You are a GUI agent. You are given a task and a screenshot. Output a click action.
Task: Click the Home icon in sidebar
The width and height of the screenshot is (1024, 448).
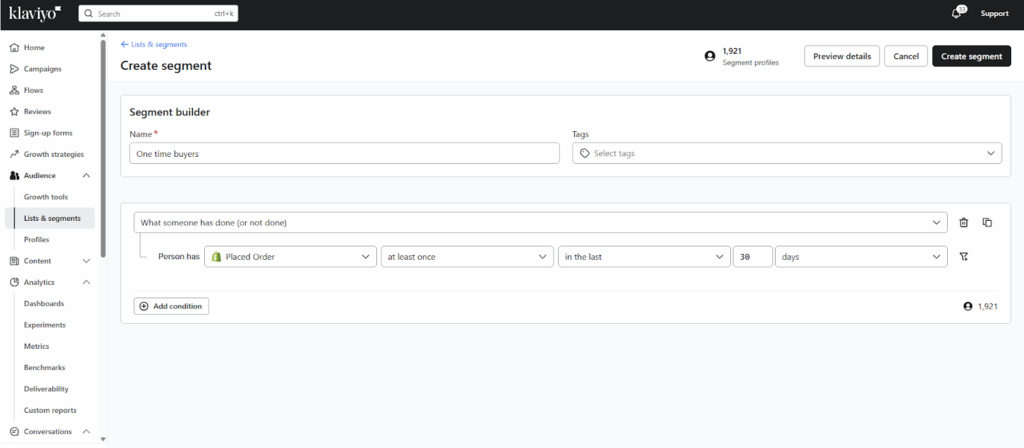point(14,48)
